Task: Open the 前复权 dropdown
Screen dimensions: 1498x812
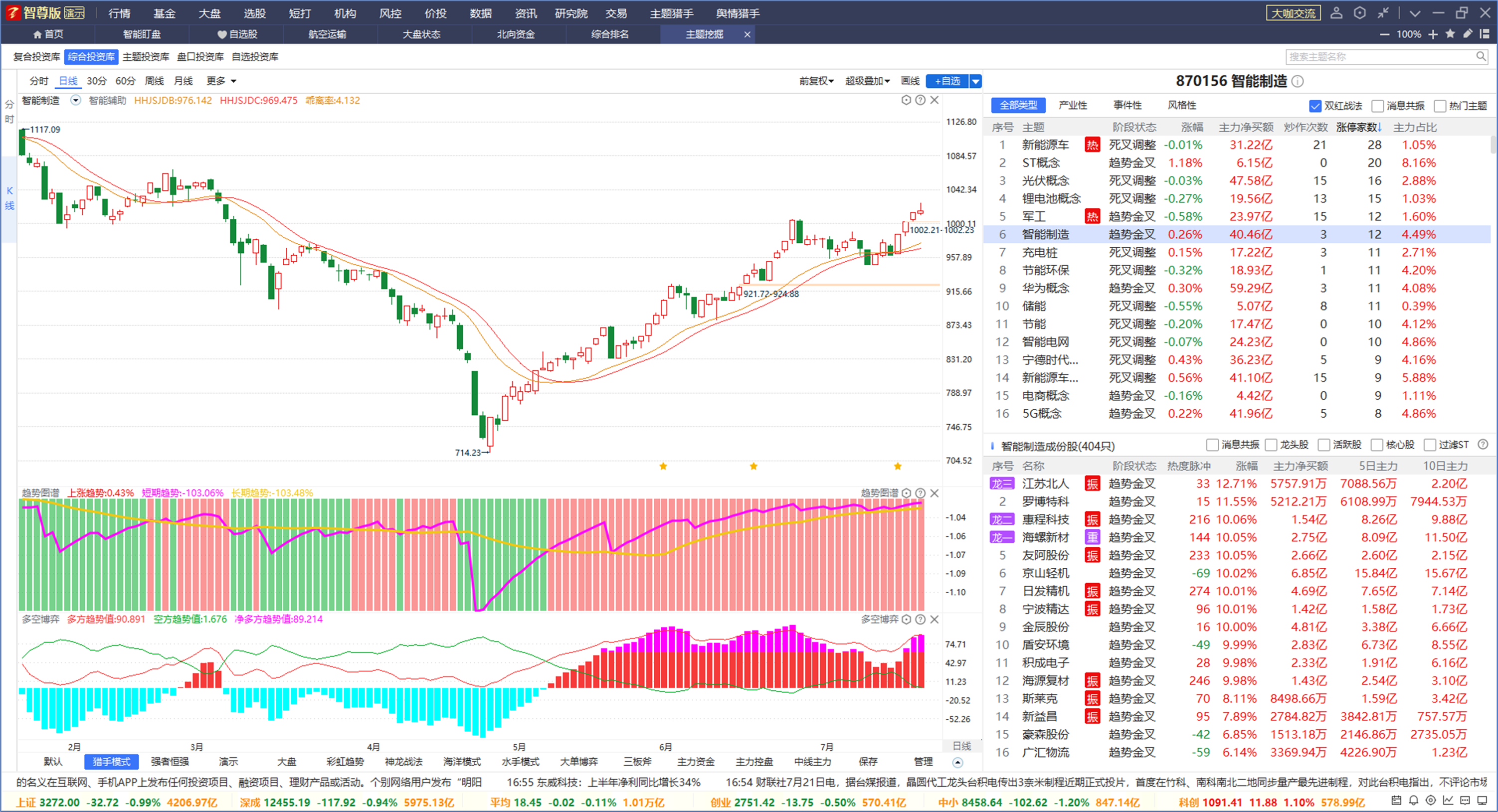Action: tap(816, 81)
